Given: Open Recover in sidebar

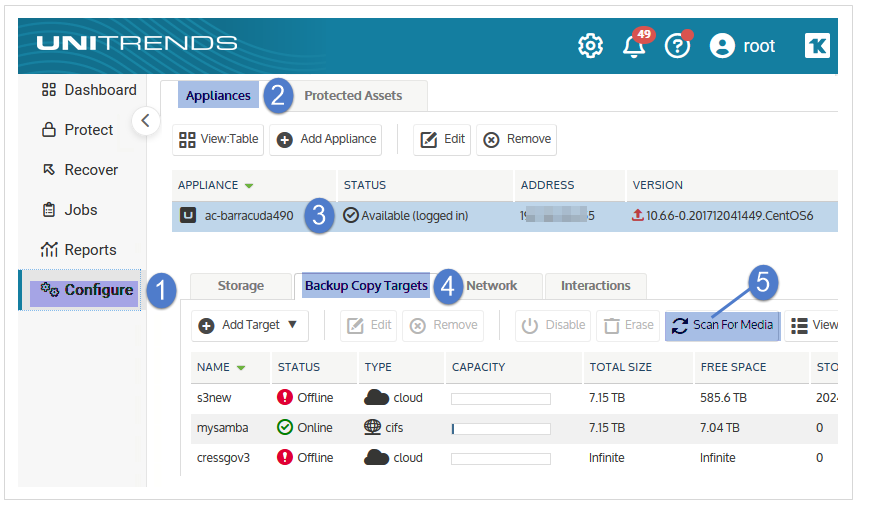Looking at the screenshot, I should coord(80,170).
